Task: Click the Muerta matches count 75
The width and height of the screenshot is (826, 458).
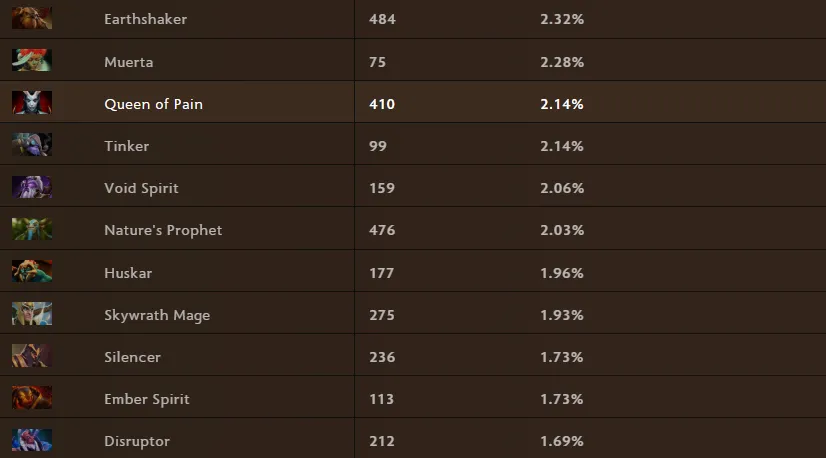Action: coord(377,62)
